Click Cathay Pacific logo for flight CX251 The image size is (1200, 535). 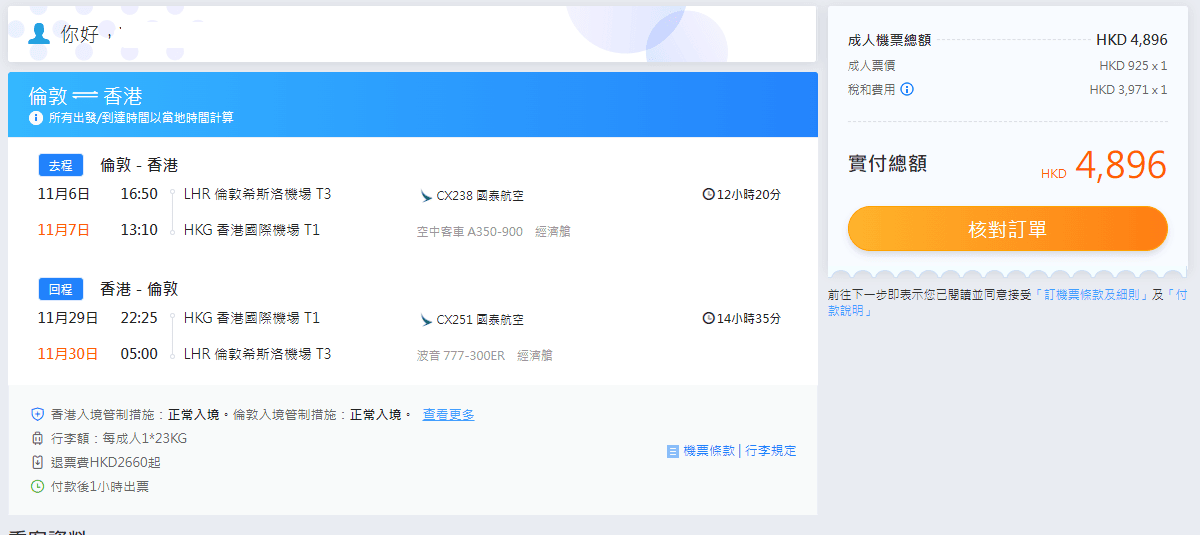(x=426, y=320)
